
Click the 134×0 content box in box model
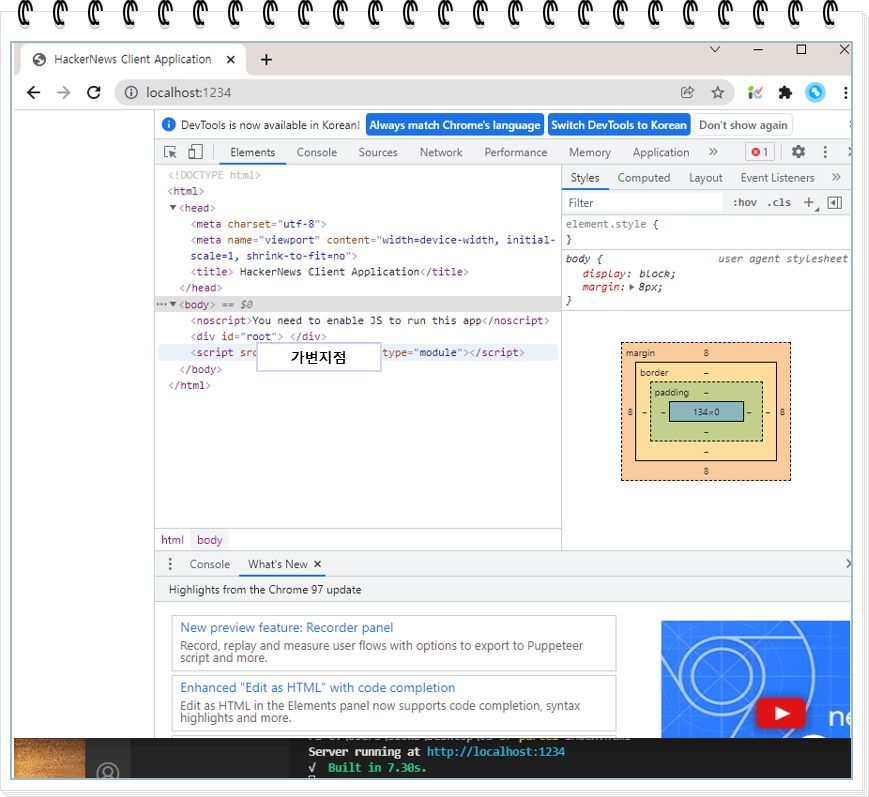tap(706, 412)
